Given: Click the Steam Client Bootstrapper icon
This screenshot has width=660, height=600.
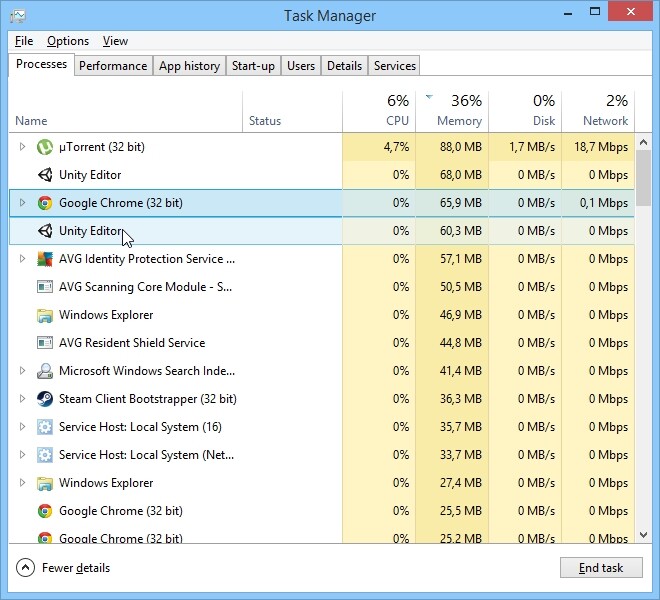Looking at the screenshot, I should 45,399.
